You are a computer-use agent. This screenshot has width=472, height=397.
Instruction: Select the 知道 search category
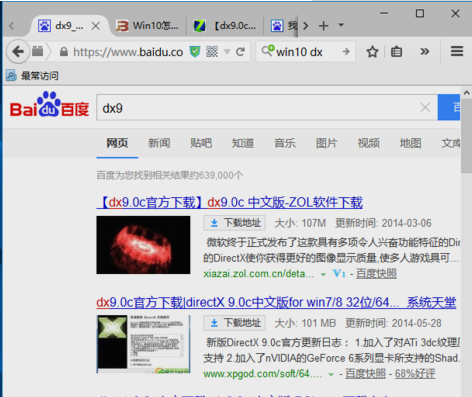coord(243,143)
